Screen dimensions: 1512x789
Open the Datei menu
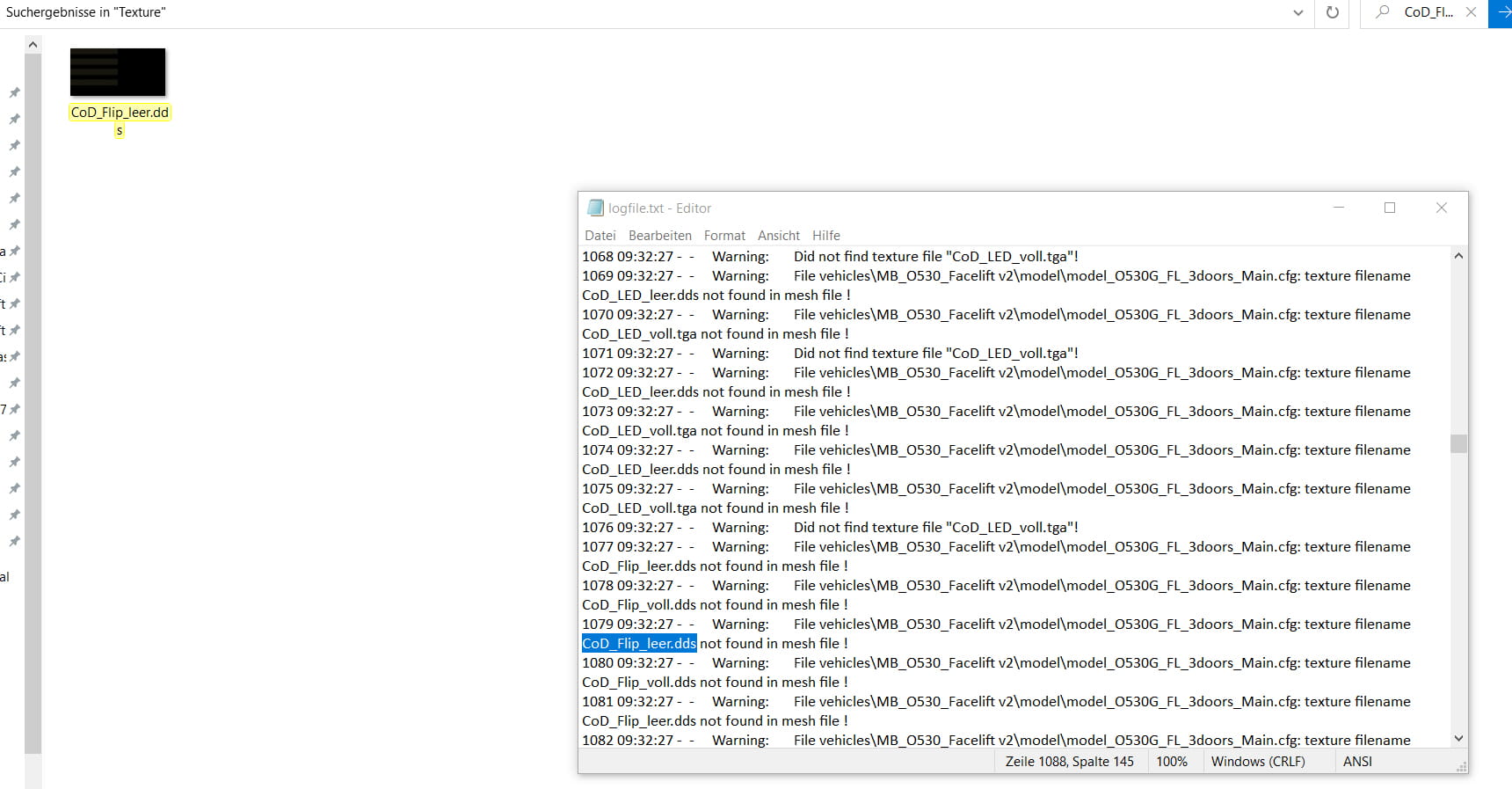600,236
